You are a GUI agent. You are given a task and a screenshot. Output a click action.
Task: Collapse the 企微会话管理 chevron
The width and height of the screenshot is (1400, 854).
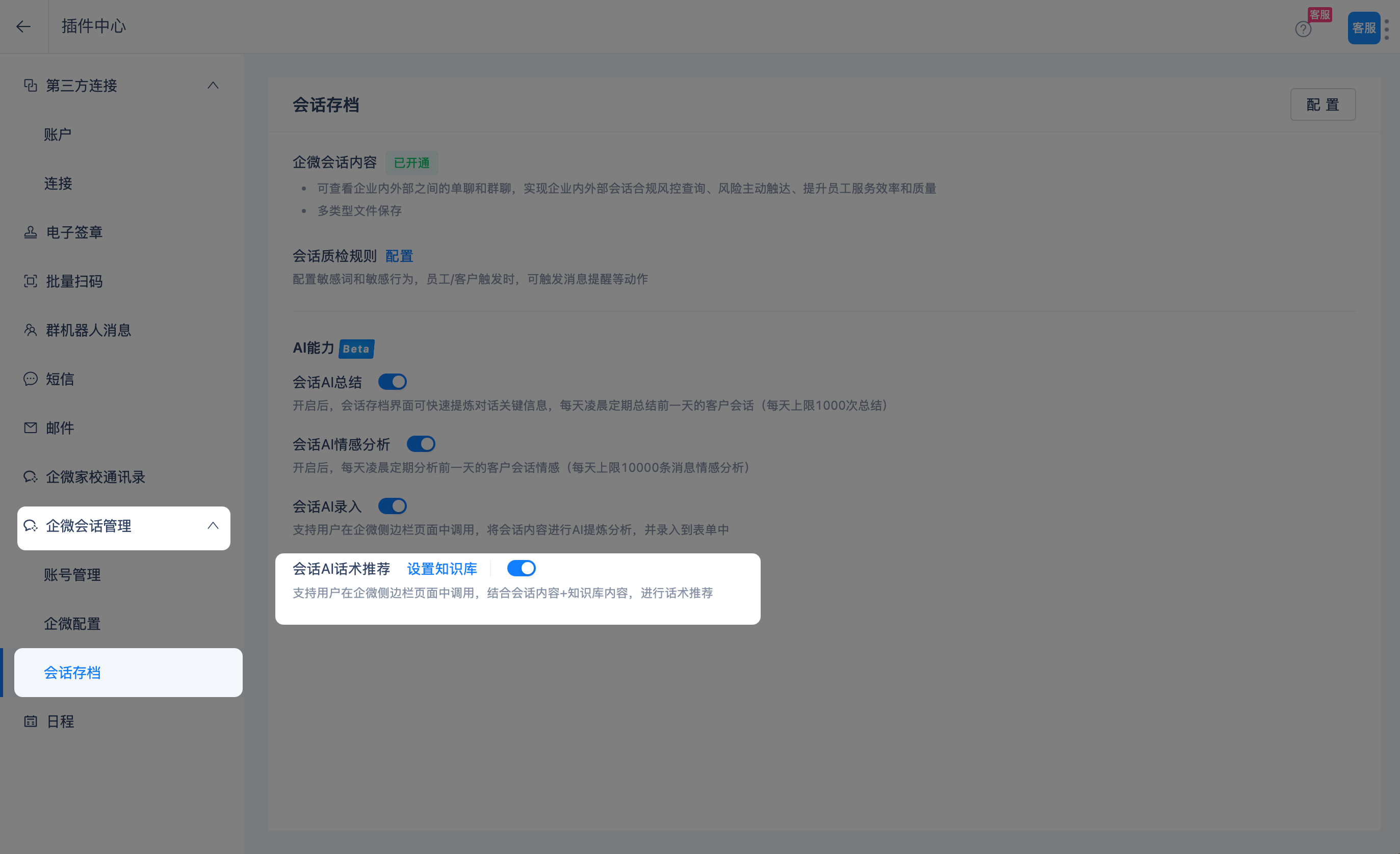point(213,526)
